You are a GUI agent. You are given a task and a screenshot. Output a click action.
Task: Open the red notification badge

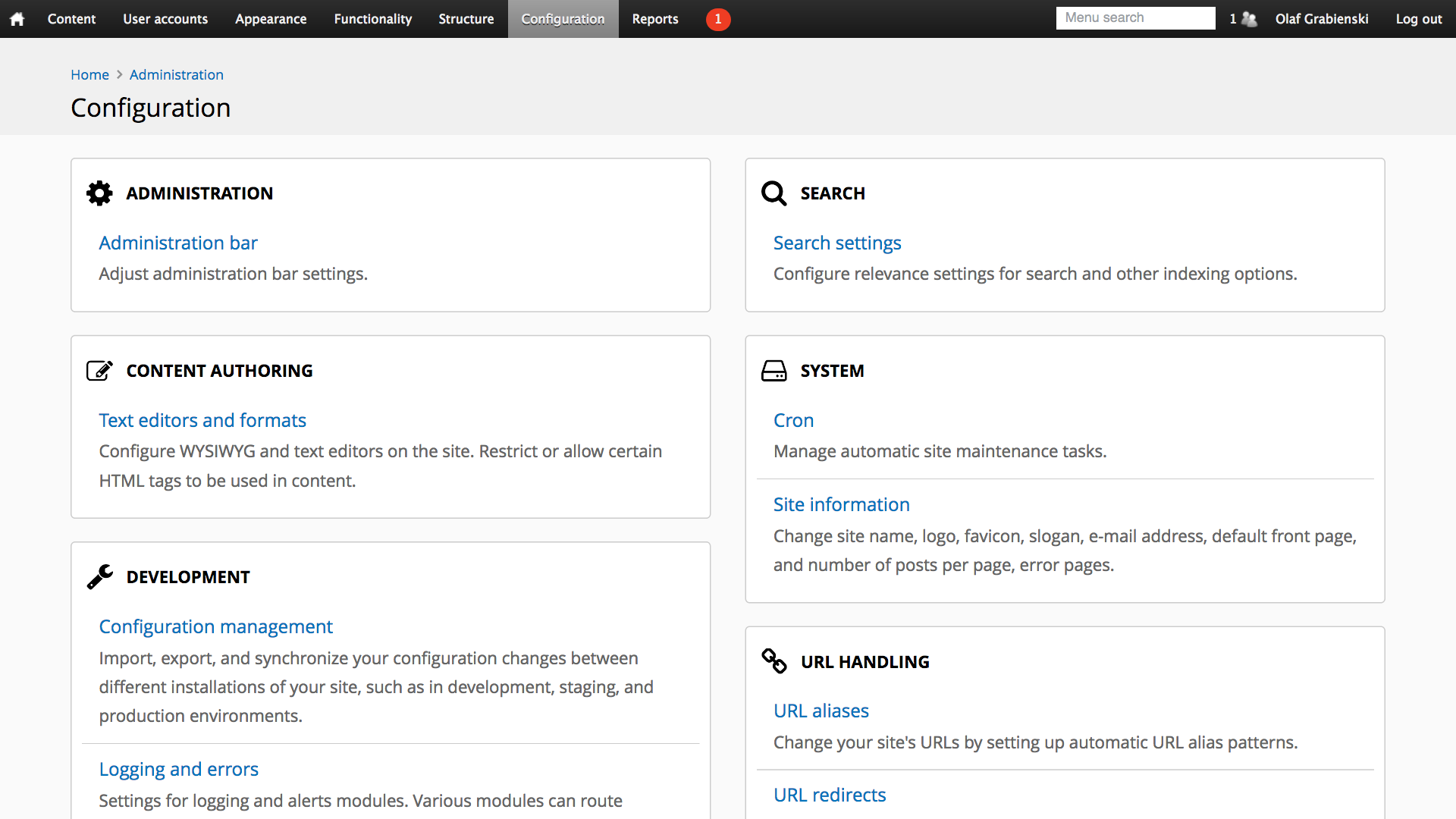click(x=717, y=19)
